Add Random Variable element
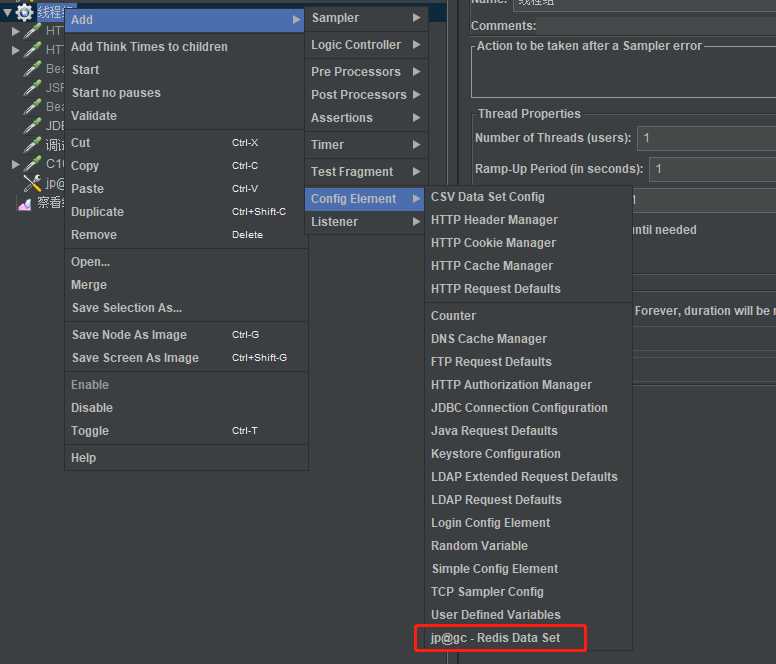 coord(529,546)
